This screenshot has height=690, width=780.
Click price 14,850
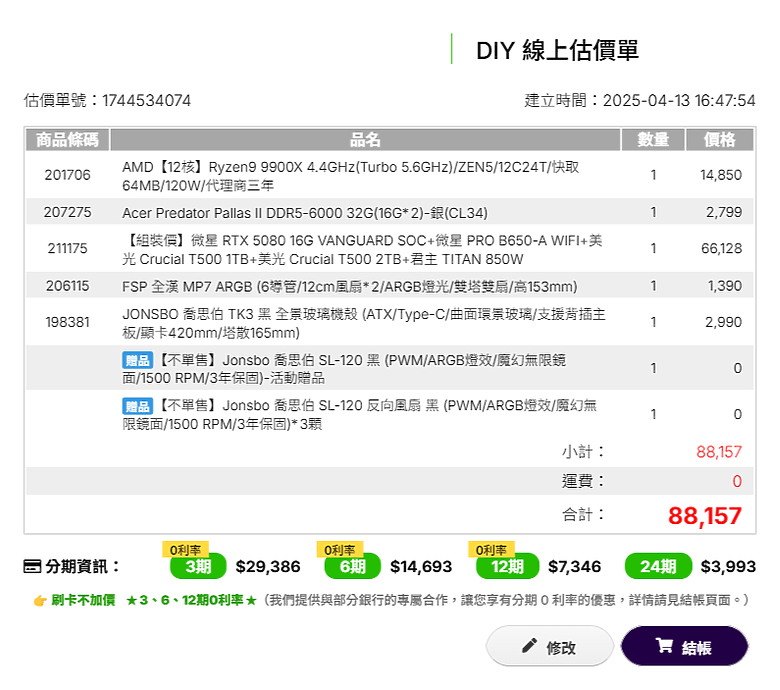720,175
